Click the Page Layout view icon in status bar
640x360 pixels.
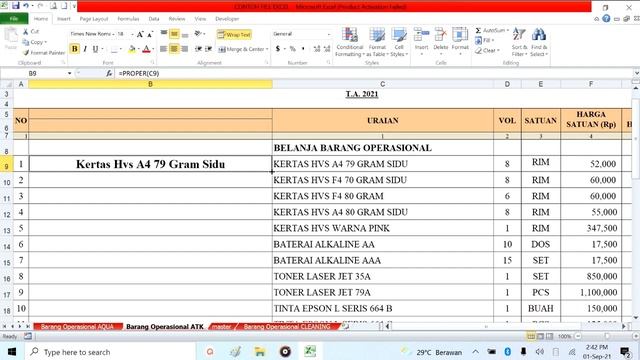point(540,336)
